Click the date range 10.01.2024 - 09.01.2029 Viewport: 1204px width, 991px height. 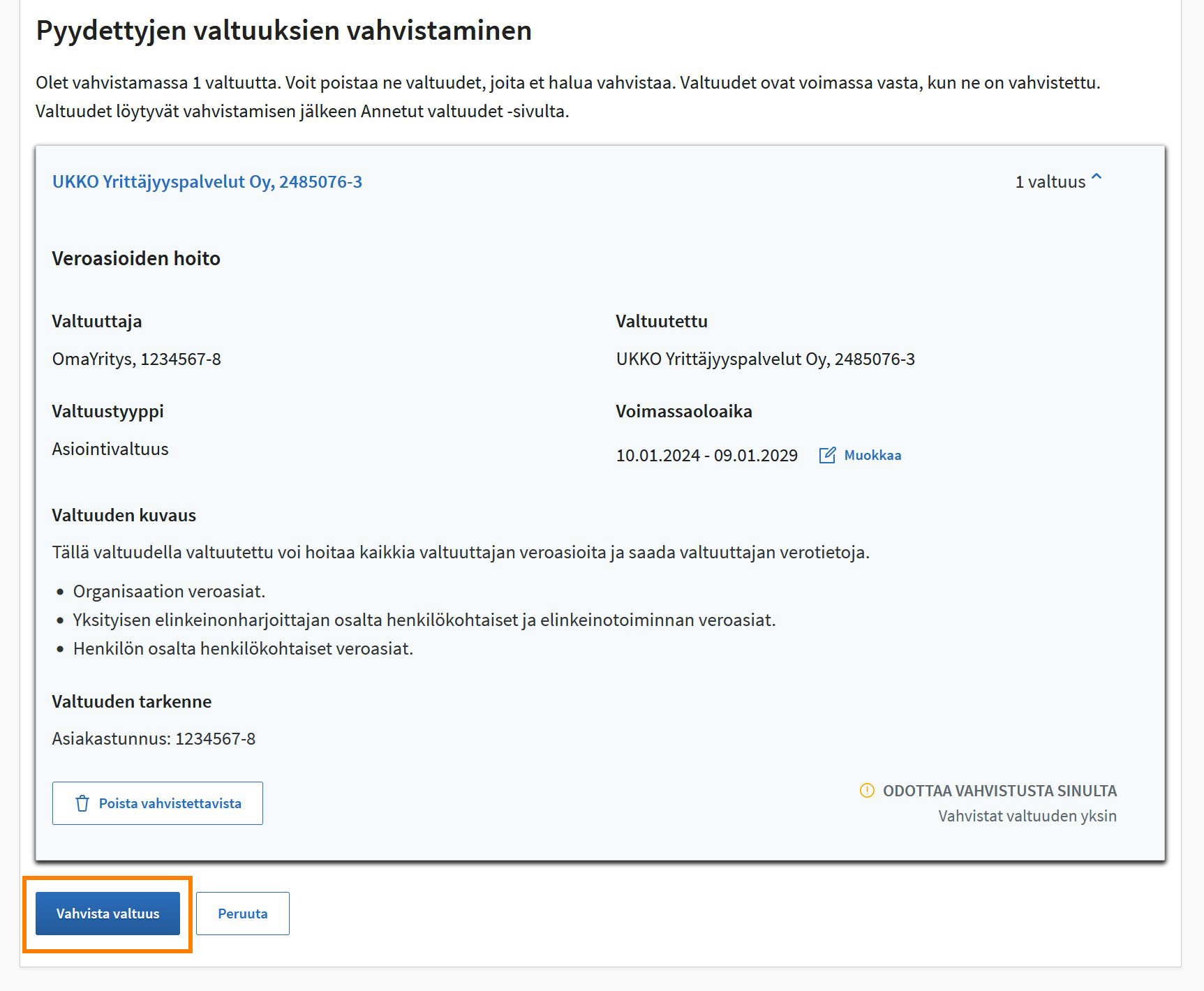coord(706,456)
